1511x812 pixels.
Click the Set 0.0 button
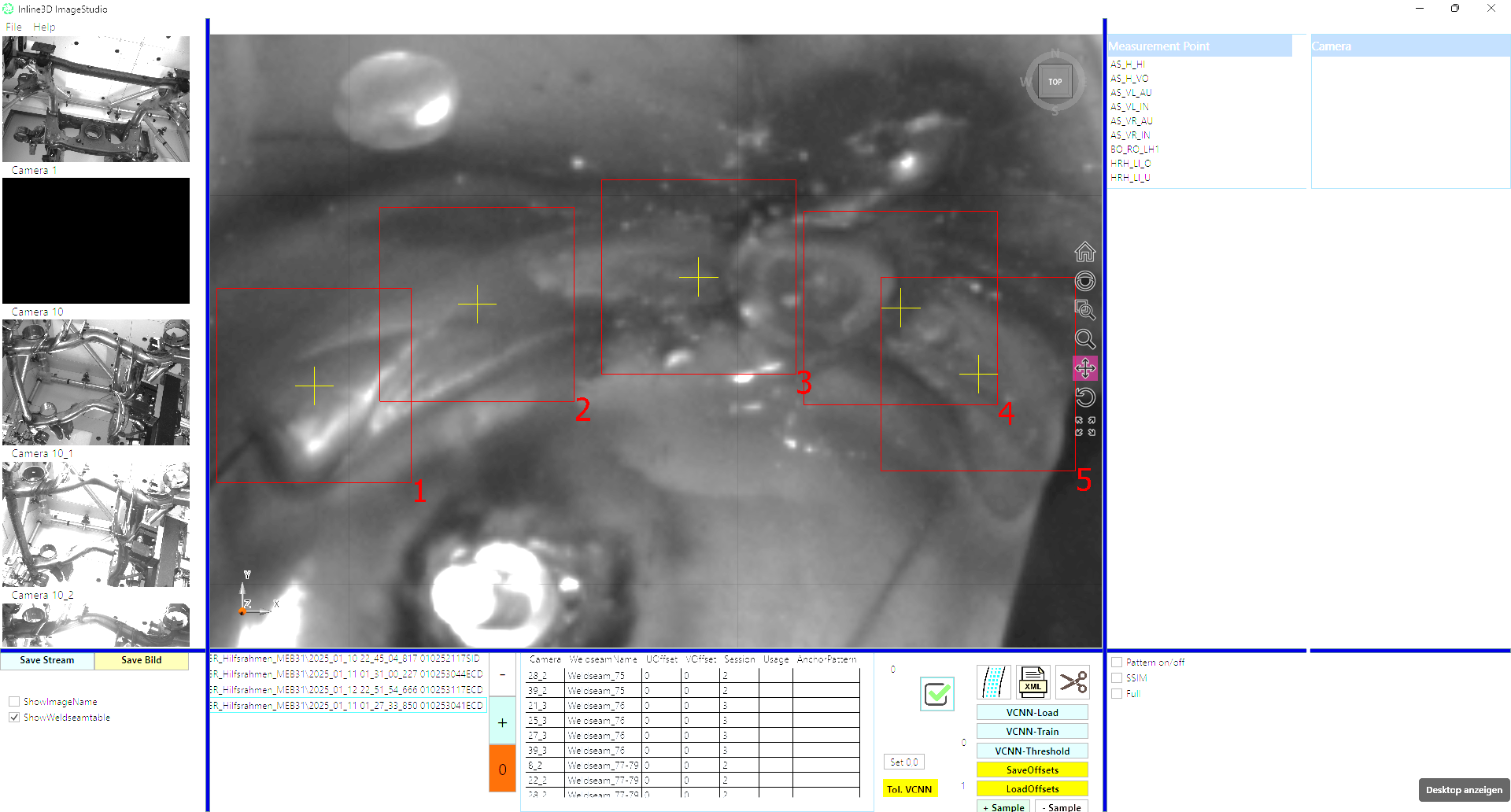click(x=904, y=762)
